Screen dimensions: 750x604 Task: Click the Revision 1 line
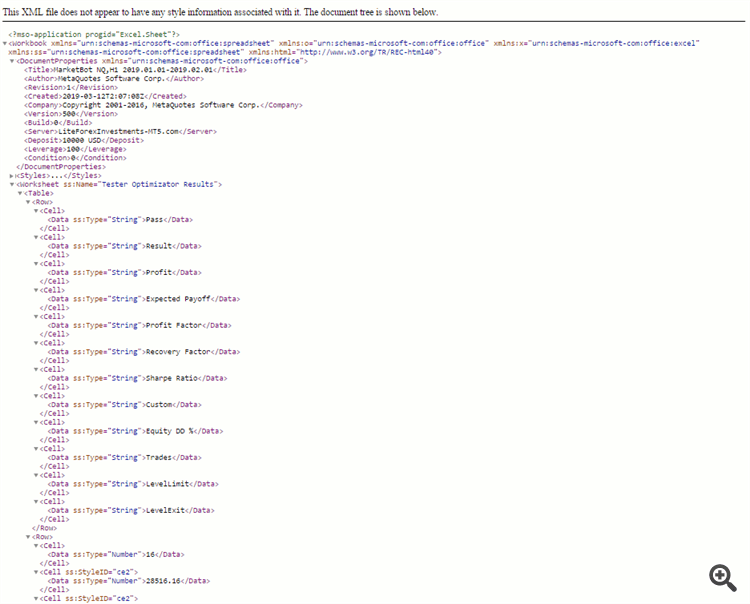coord(71,88)
